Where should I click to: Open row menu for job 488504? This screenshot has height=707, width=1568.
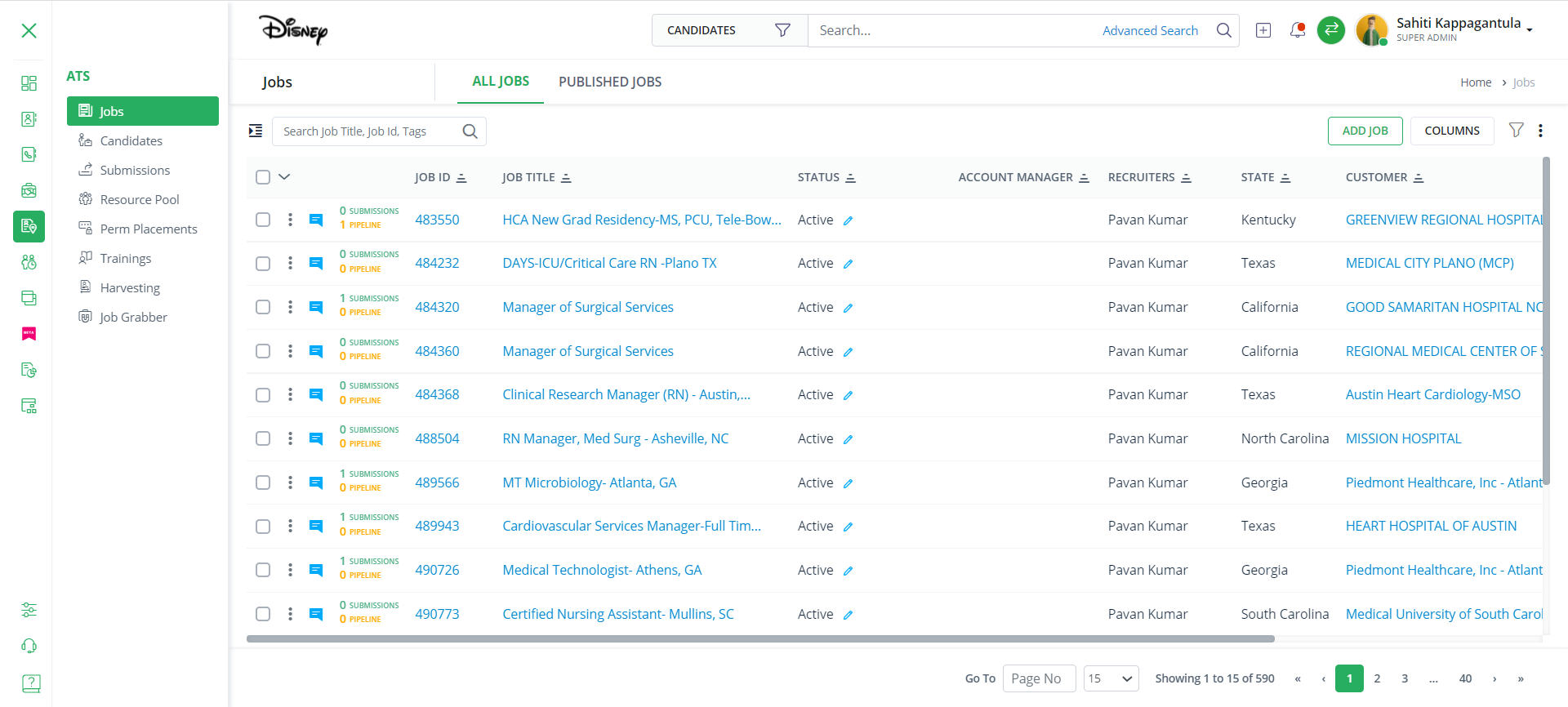290,438
